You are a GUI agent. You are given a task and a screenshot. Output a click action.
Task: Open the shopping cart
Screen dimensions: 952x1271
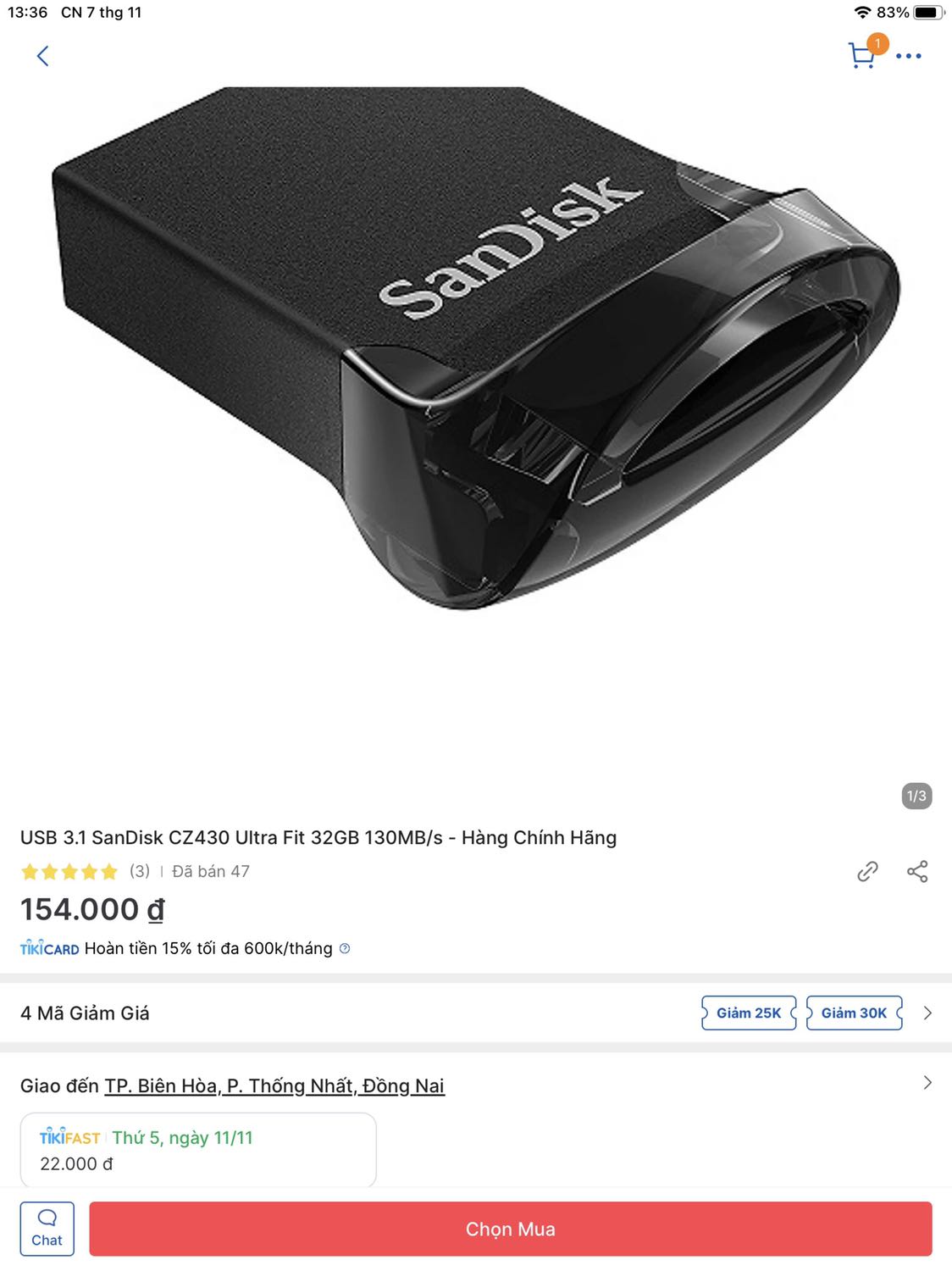(x=862, y=55)
